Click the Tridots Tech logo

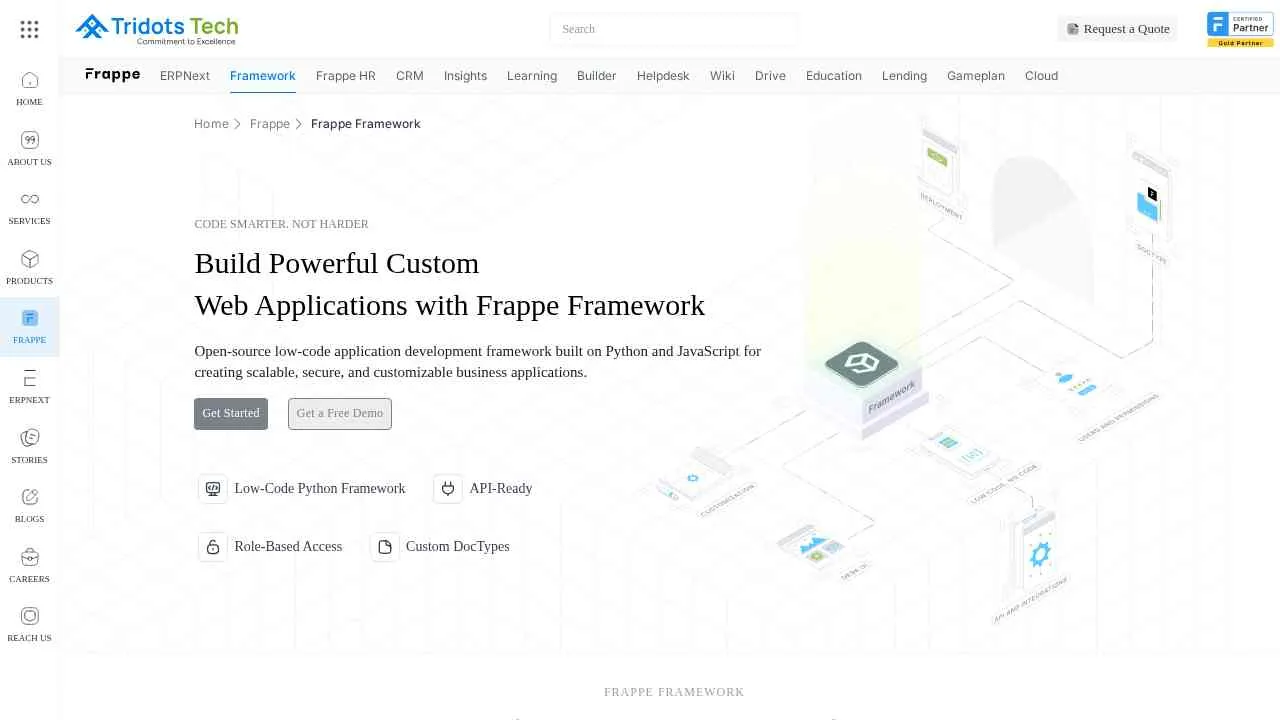click(157, 29)
